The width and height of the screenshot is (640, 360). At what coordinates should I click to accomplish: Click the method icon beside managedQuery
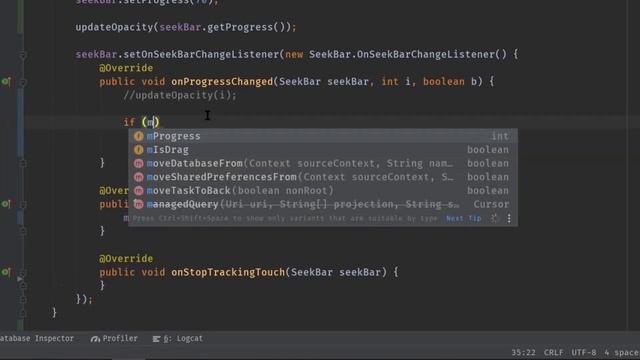click(139, 204)
